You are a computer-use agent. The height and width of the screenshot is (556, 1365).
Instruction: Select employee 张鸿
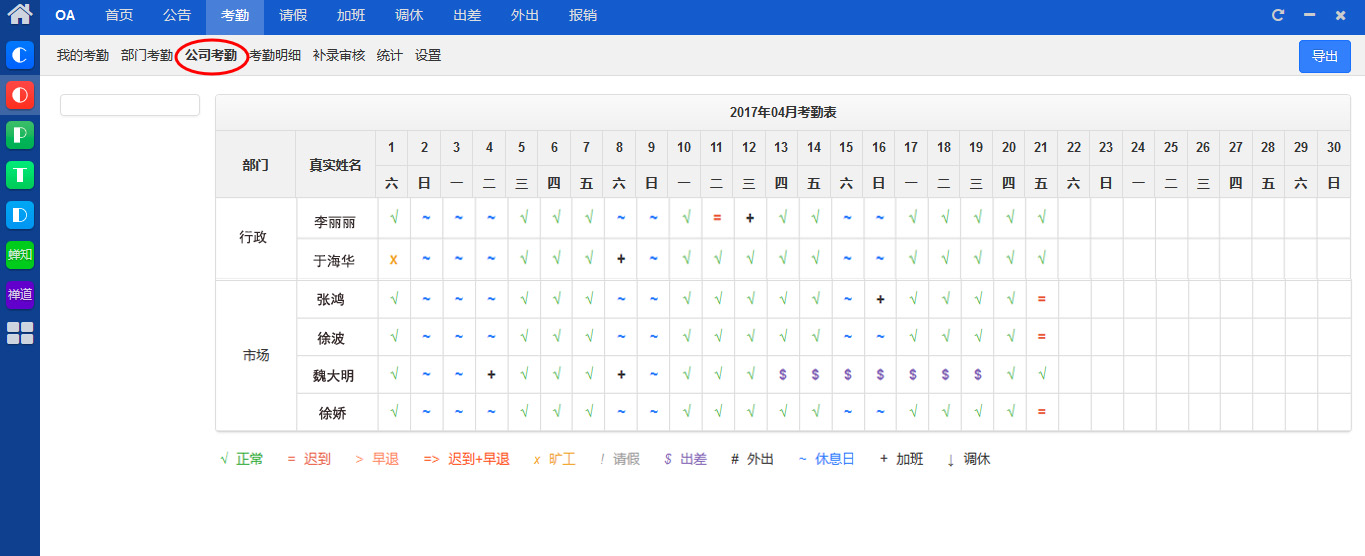click(x=331, y=299)
